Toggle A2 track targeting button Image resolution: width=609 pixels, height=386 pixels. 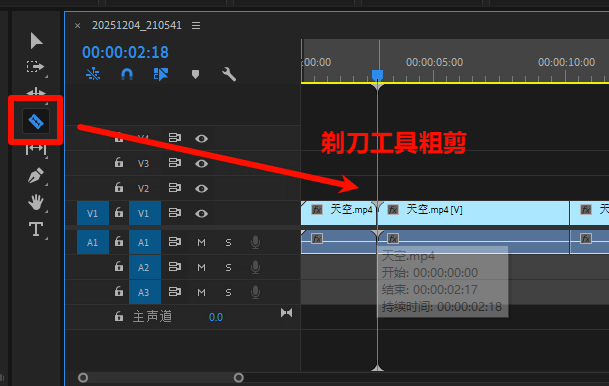145,267
